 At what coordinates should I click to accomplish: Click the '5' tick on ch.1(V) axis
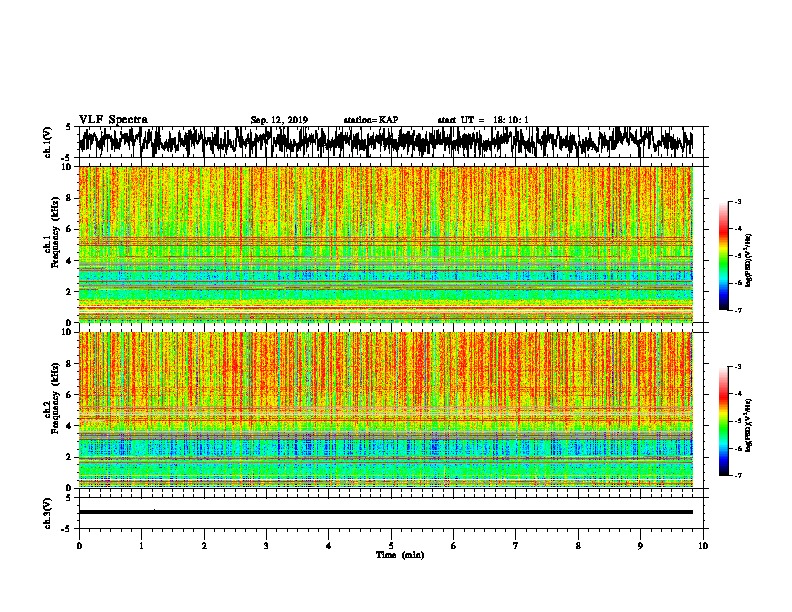[69, 127]
